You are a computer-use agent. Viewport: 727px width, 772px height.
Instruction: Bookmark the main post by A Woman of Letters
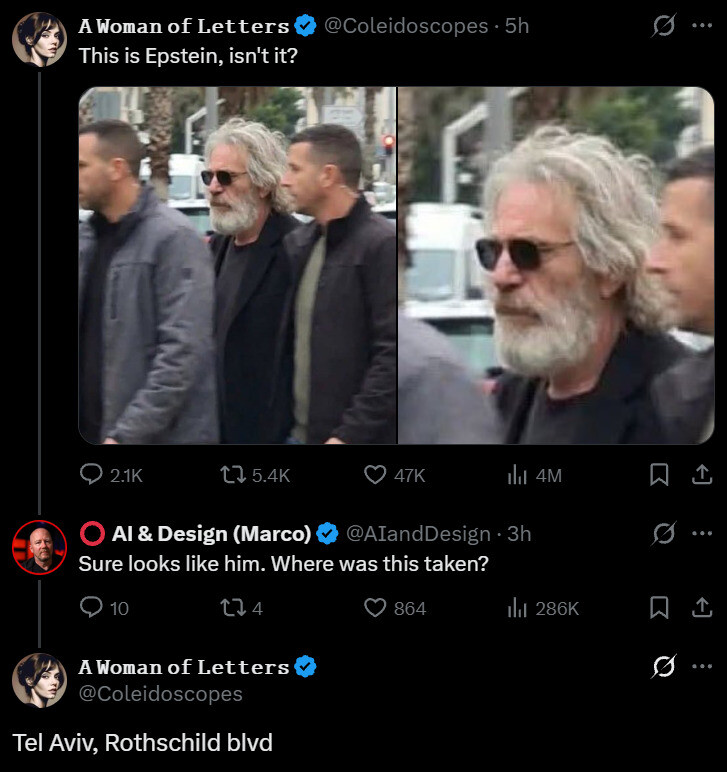pos(659,475)
